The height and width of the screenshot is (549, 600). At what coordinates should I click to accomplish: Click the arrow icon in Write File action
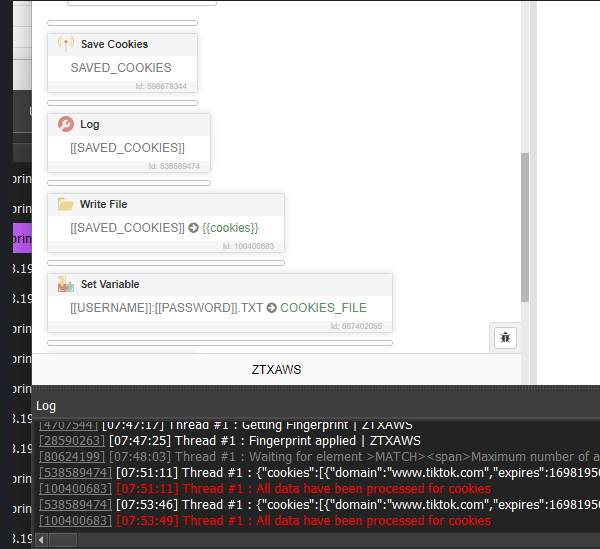(193, 228)
